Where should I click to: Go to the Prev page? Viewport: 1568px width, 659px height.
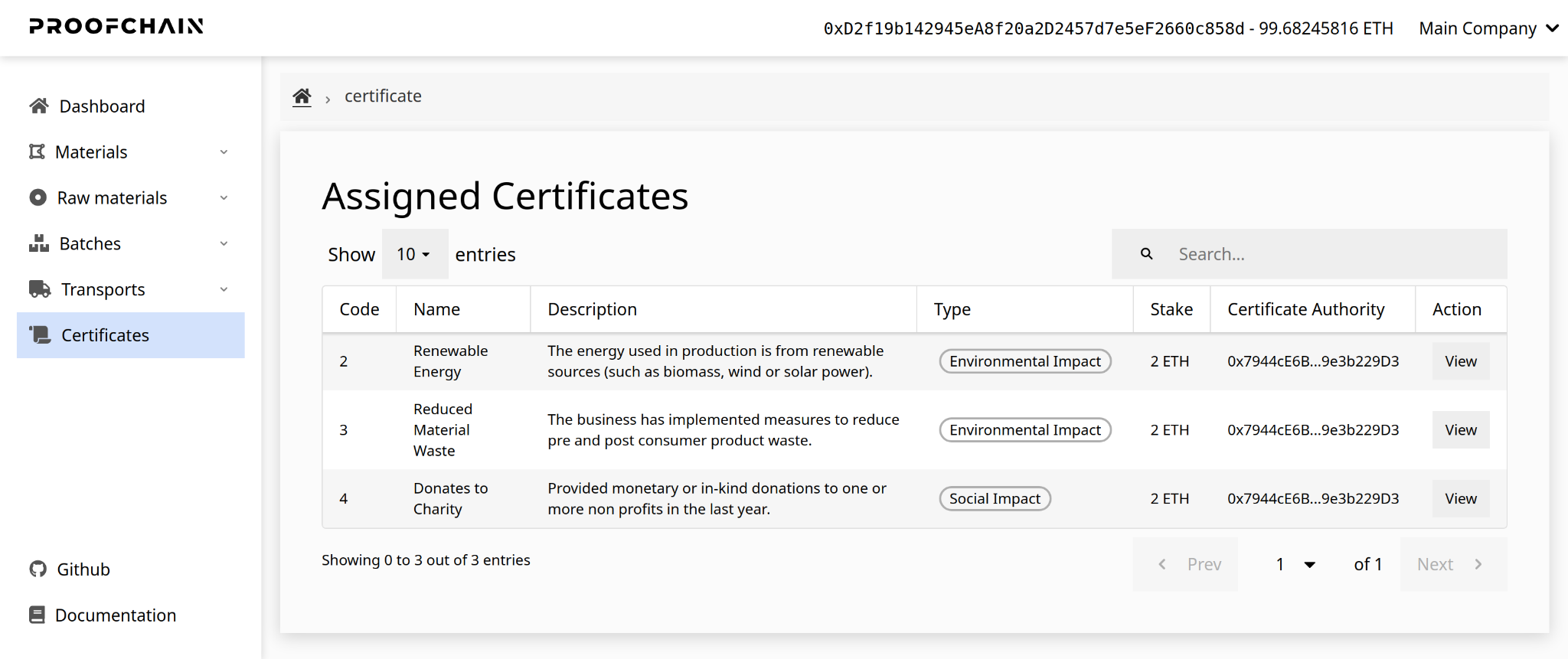pyautogui.click(x=1185, y=564)
